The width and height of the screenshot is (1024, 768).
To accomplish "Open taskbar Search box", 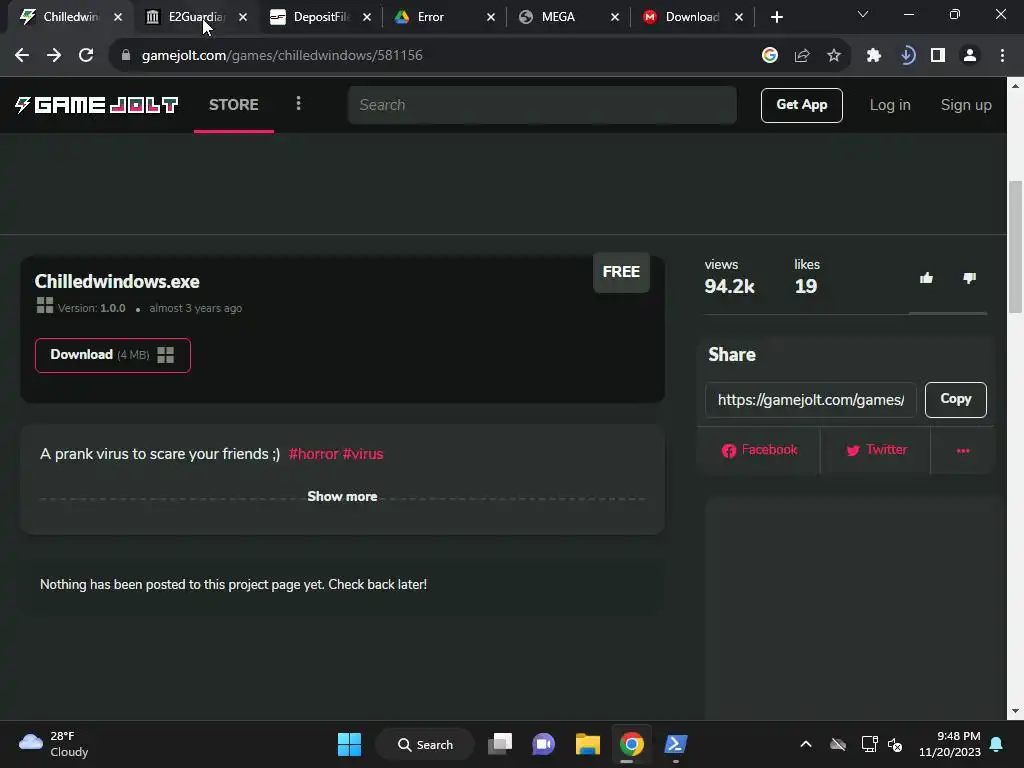I will 425,744.
